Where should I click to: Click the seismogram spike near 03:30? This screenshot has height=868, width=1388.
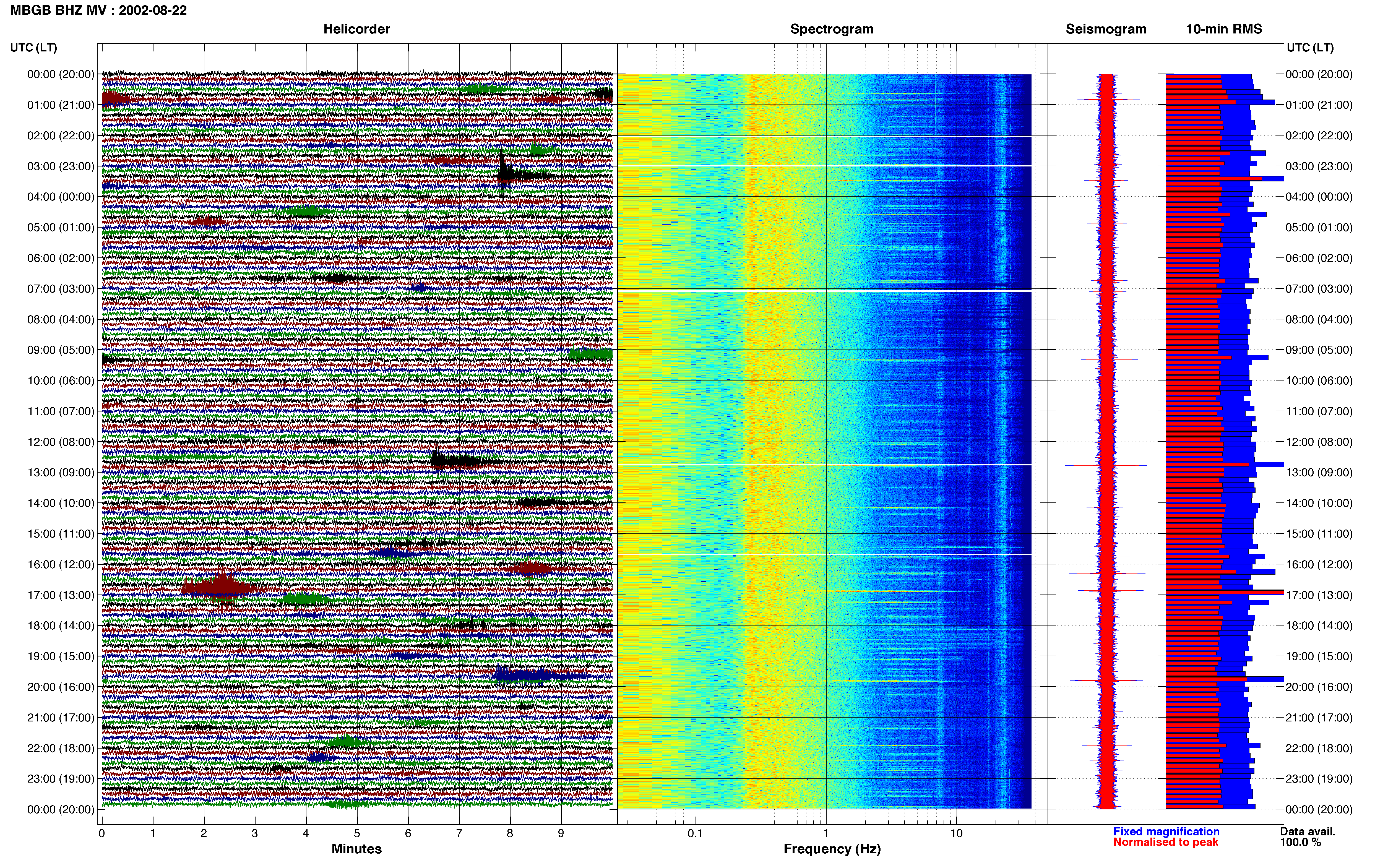[x=1106, y=180]
